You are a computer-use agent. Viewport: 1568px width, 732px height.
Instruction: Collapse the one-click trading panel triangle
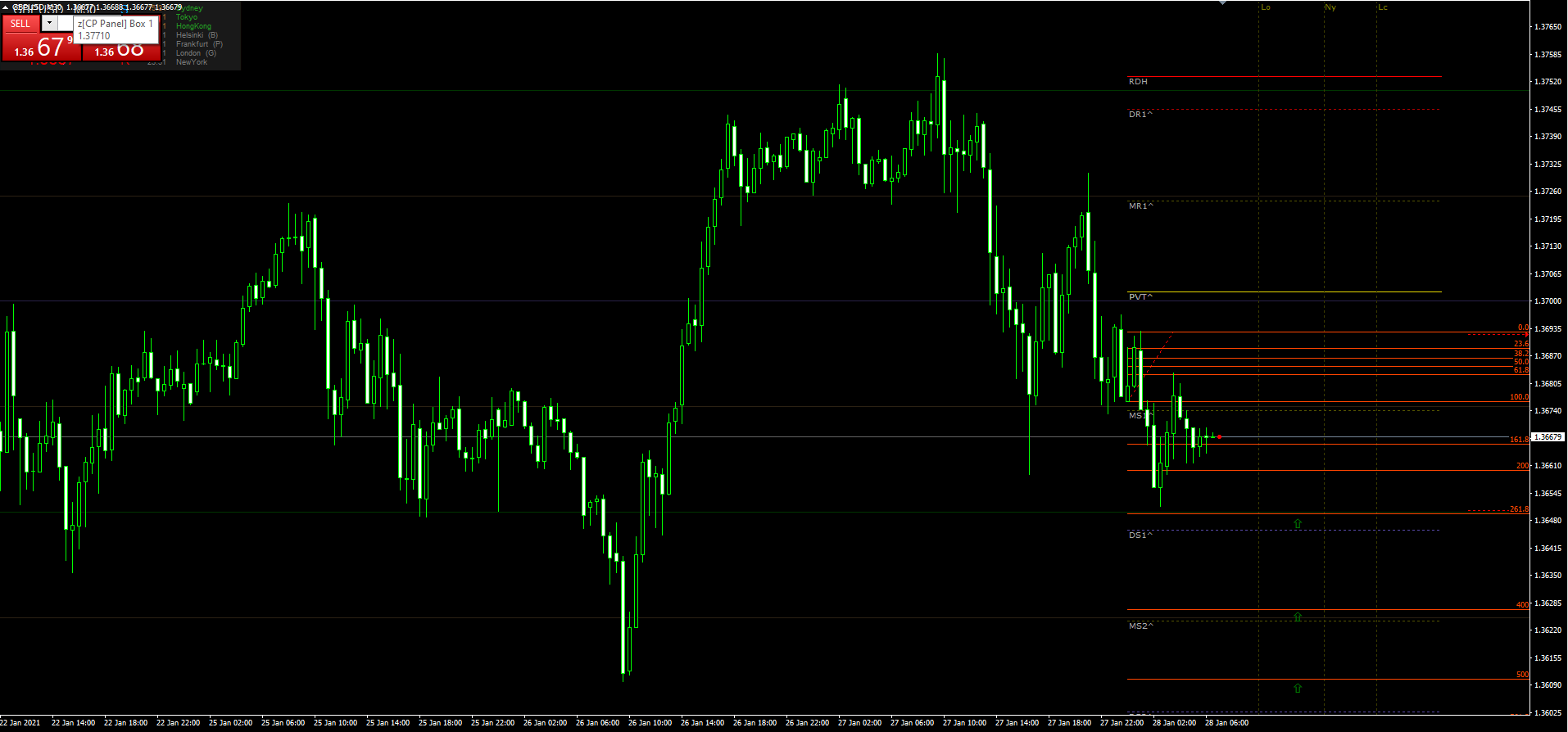coord(6,7)
